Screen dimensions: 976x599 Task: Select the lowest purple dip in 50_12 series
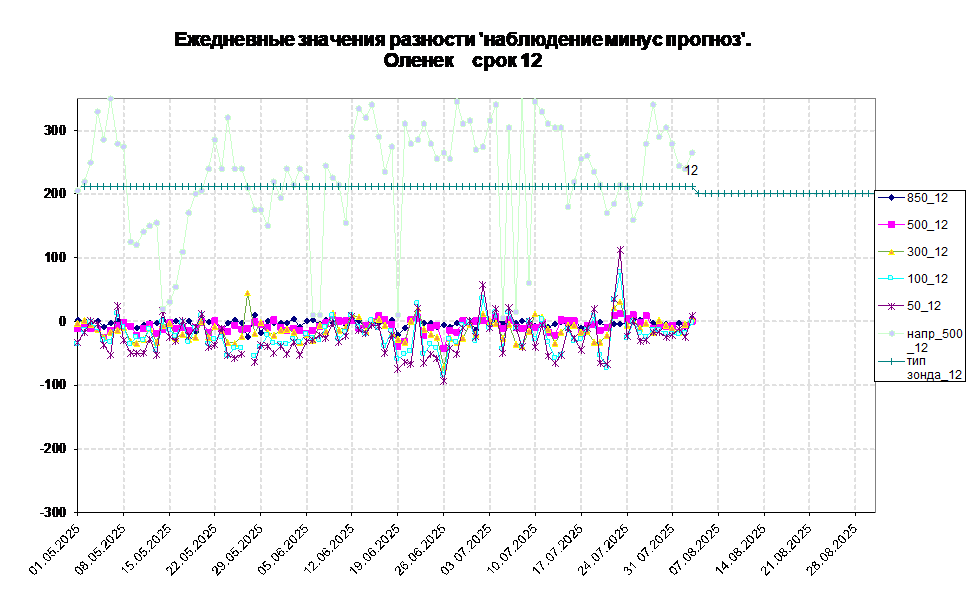pyautogui.click(x=443, y=381)
